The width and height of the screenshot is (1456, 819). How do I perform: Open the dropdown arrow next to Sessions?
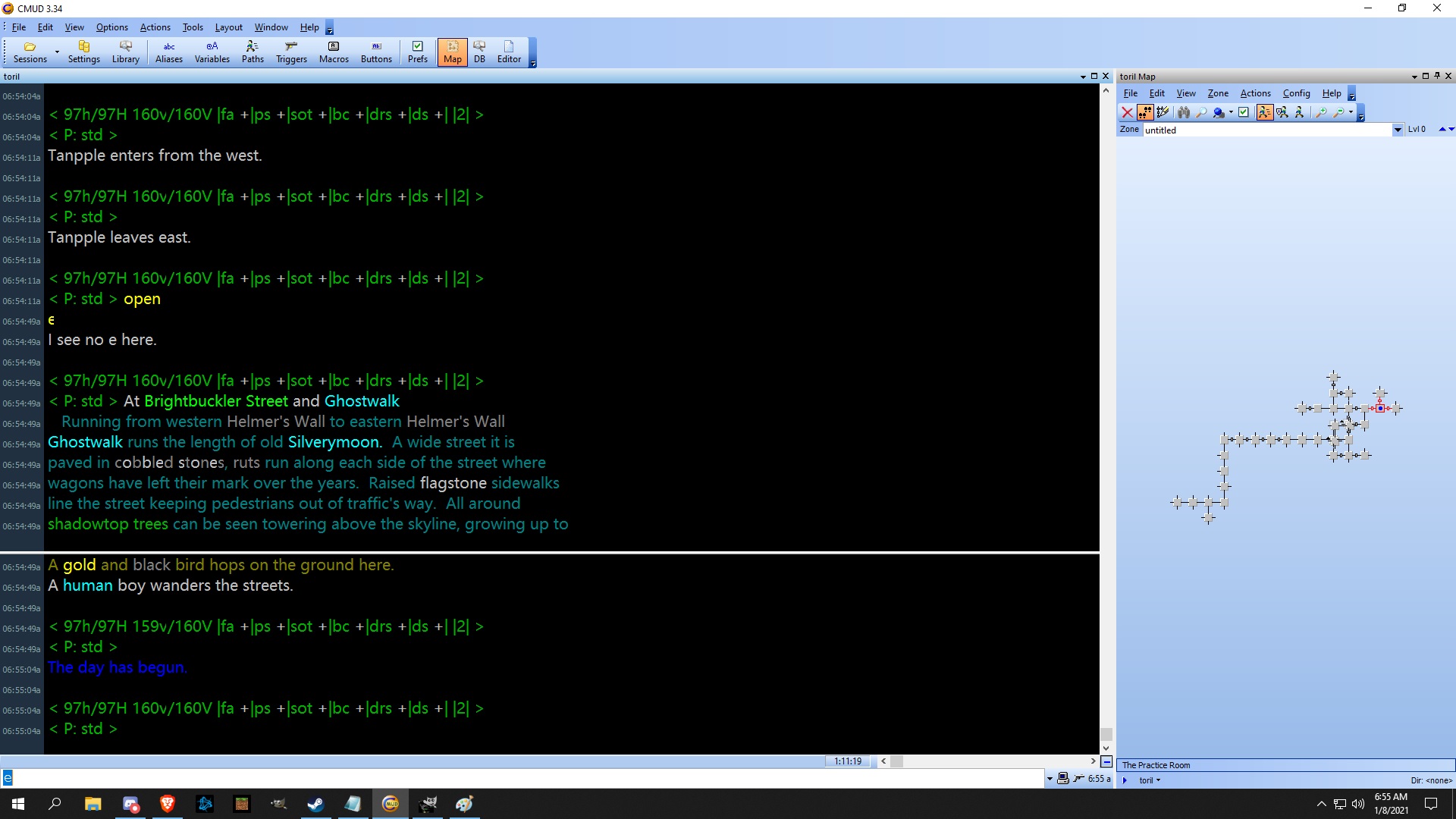[x=57, y=52]
